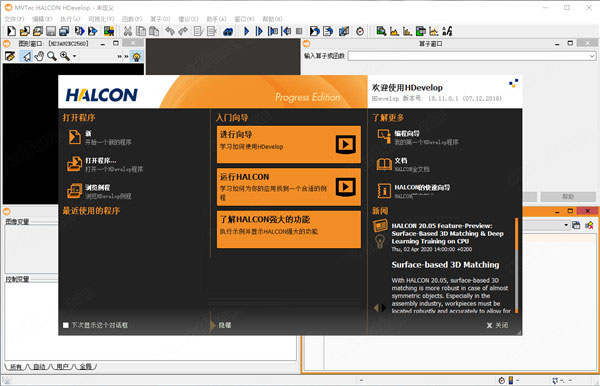Click the save program disk icon
The height and width of the screenshot is (386, 600).
51,31
